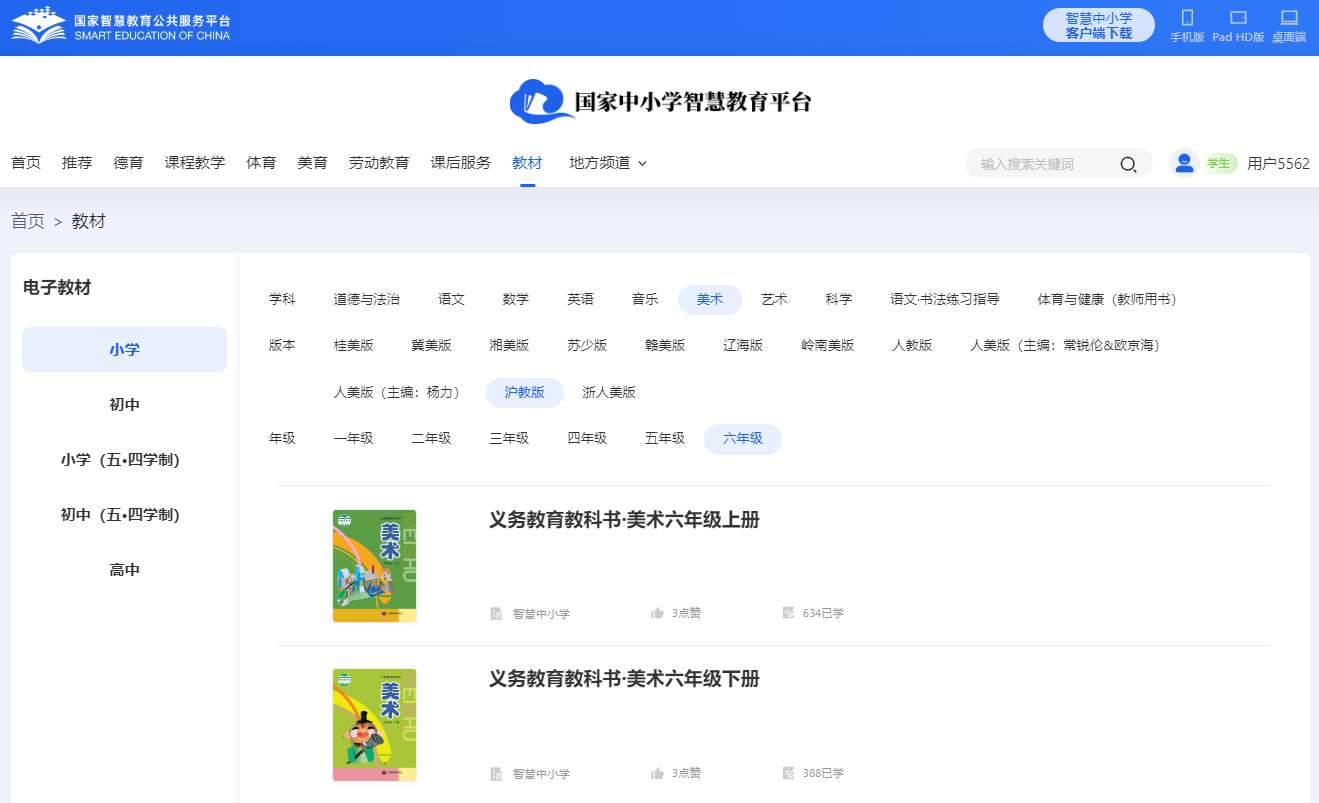Select grade 五年级
1319x803 pixels.
coord(666,438)
